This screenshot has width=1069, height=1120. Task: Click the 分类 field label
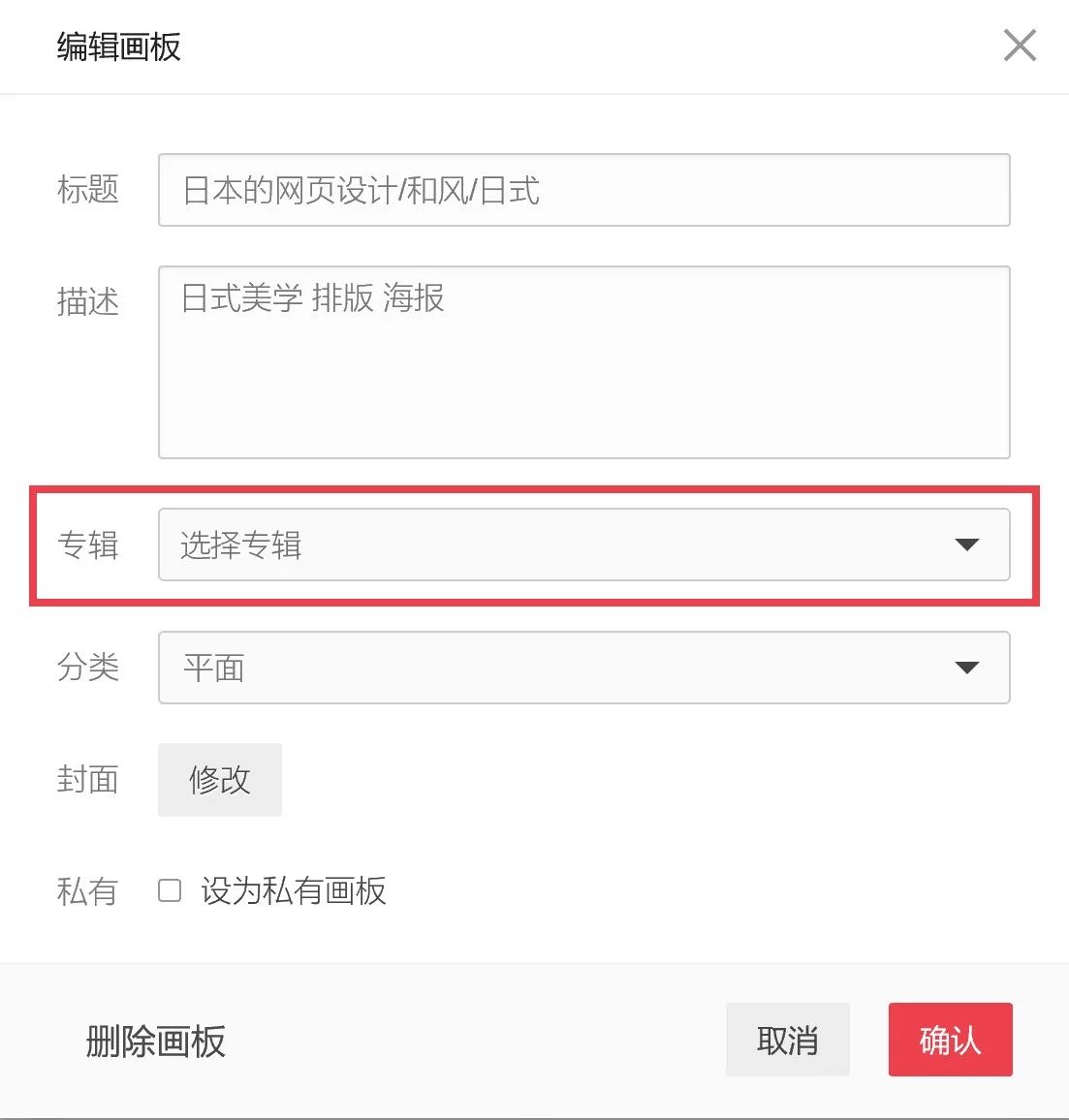(x=88, y=668)
